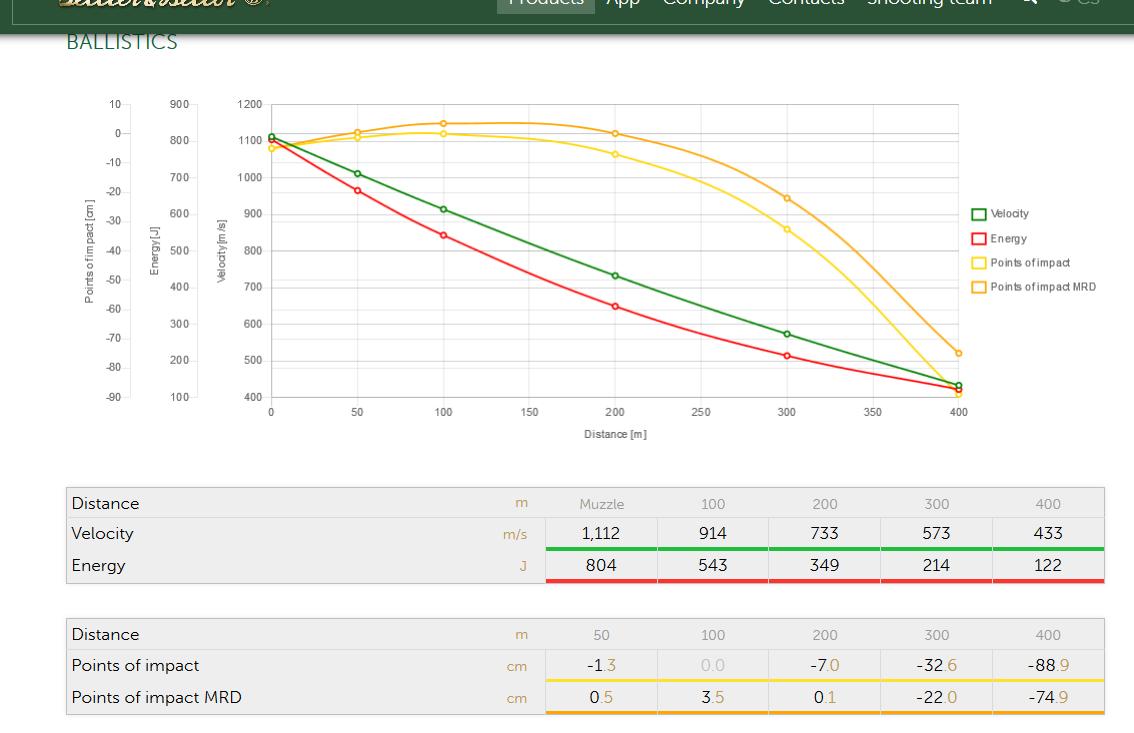1134x733 pixels.
Task: Click the red energy point at 50 m
Action: point(357,190)
